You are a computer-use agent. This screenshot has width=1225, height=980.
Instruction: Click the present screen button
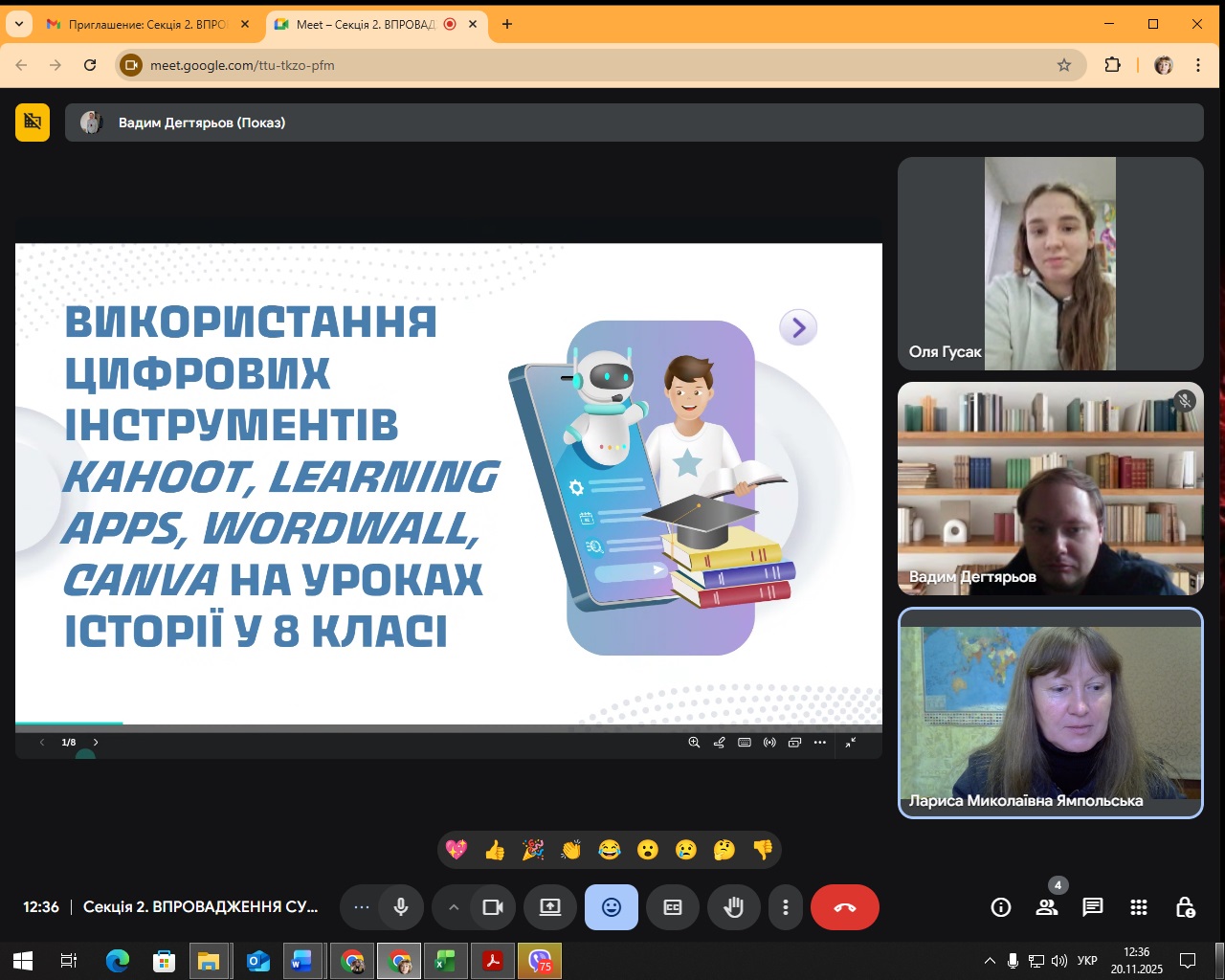point(550,907)
